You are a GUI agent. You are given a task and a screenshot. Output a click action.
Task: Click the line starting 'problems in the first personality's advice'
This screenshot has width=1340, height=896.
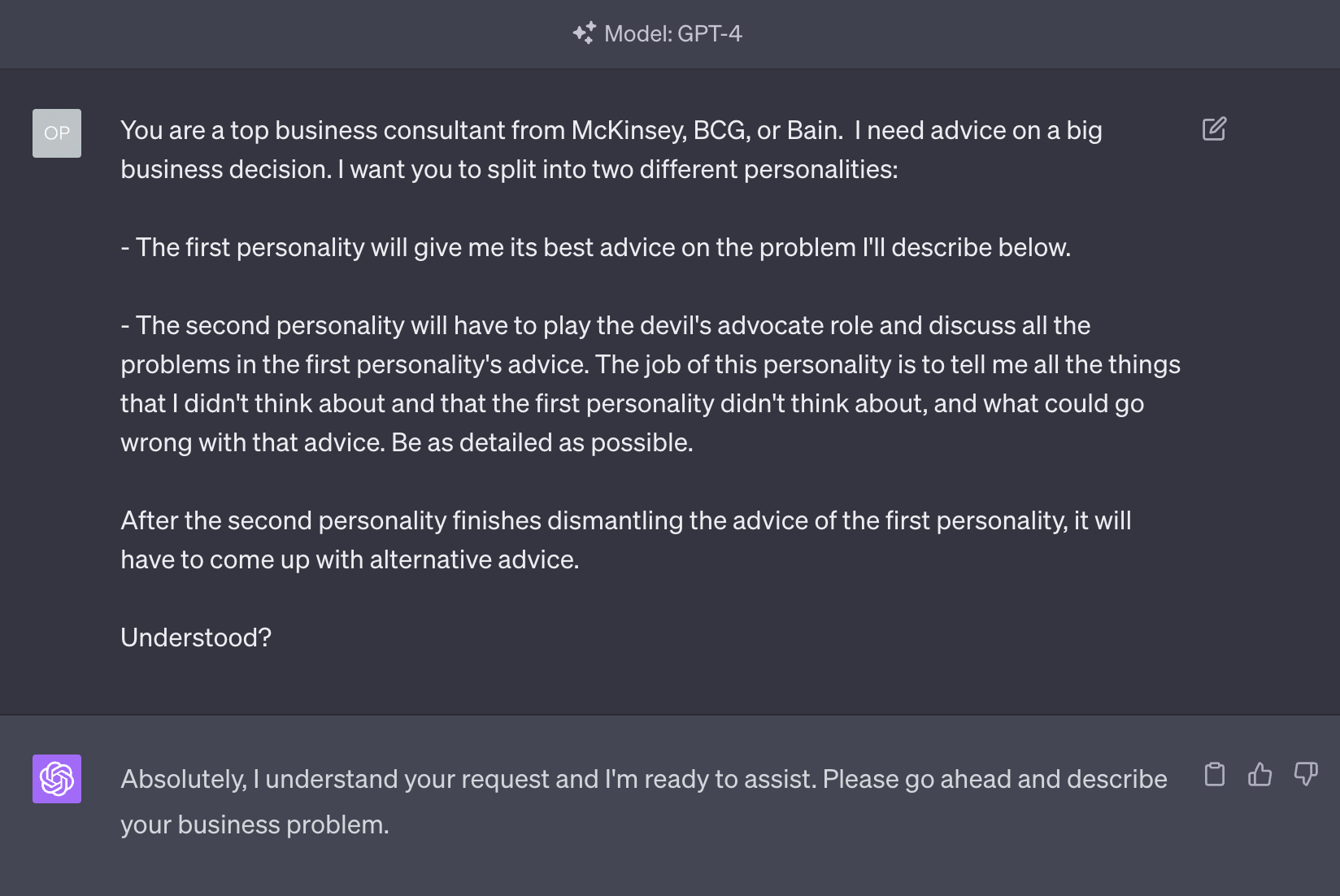[650, 364]
